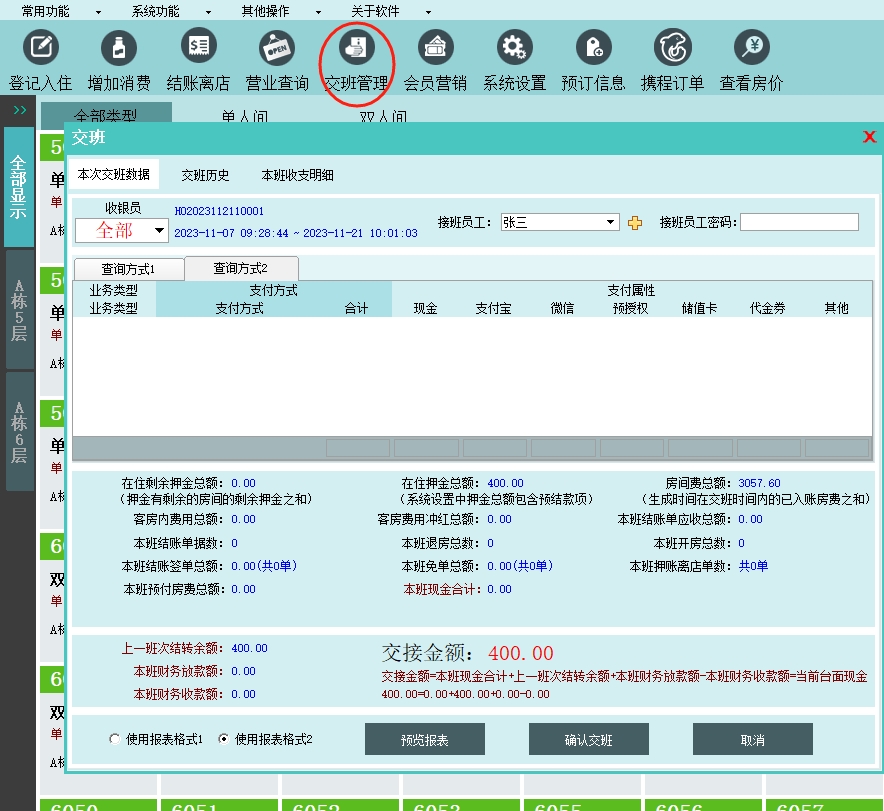Click the 会员营销 member marketing icon
This screenshot has width=884, height=811.
click(x=435, y=47)
